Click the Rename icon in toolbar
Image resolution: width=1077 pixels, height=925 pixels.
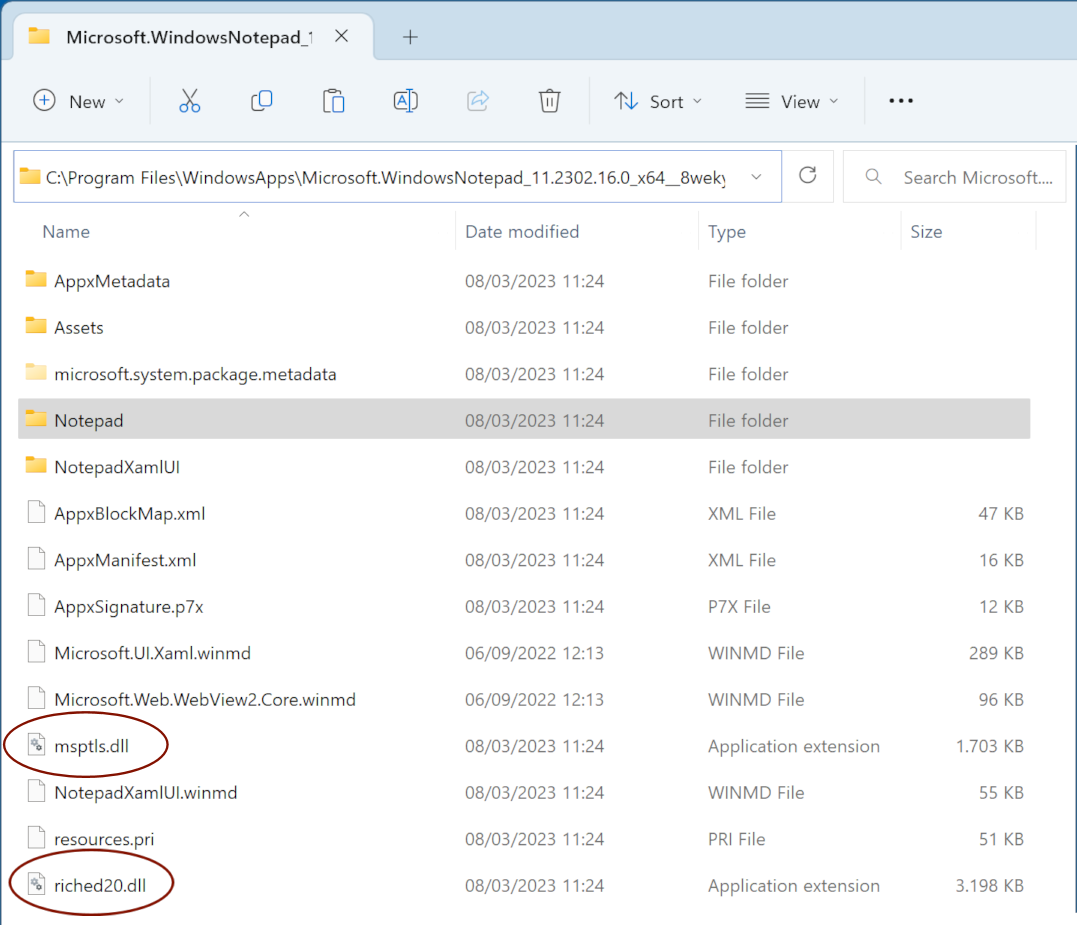(x=405, y=101)
